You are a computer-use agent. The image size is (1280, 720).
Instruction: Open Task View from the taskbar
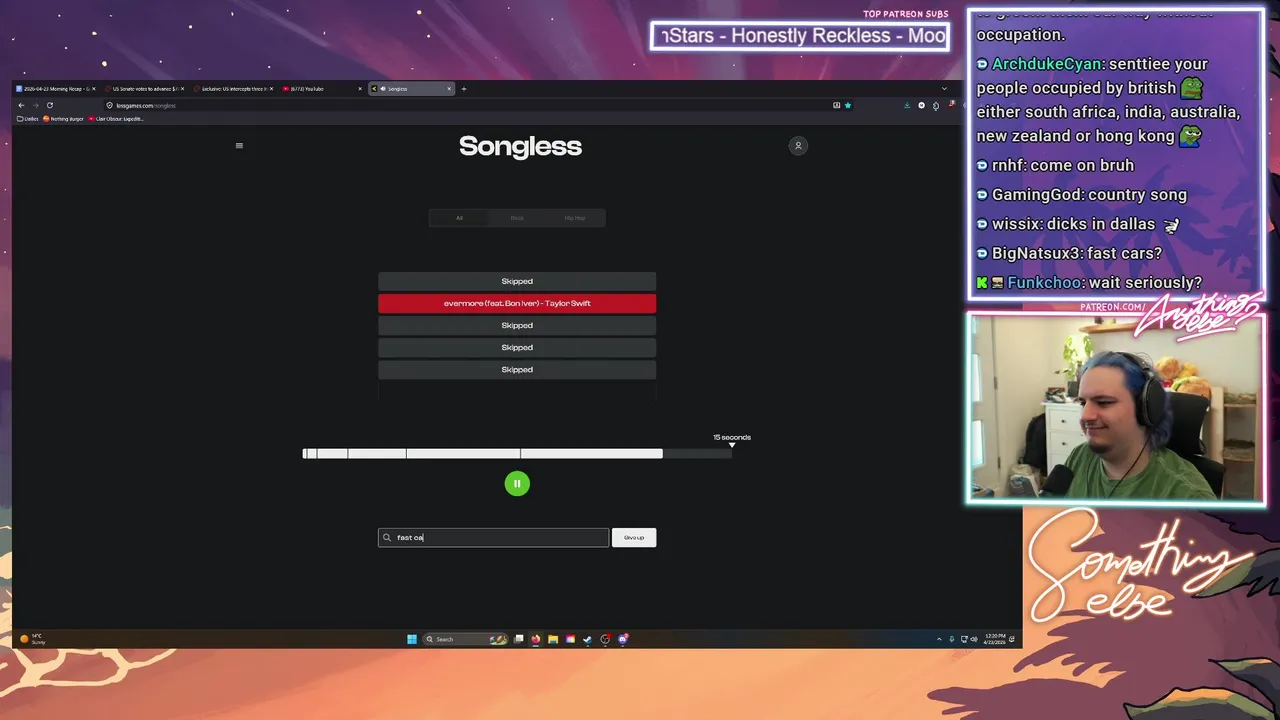519,639
